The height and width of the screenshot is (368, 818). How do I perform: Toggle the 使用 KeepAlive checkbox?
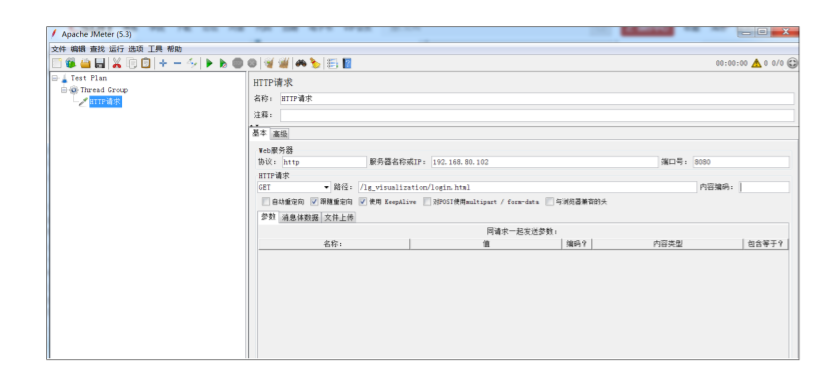click(x=363, y=201)
